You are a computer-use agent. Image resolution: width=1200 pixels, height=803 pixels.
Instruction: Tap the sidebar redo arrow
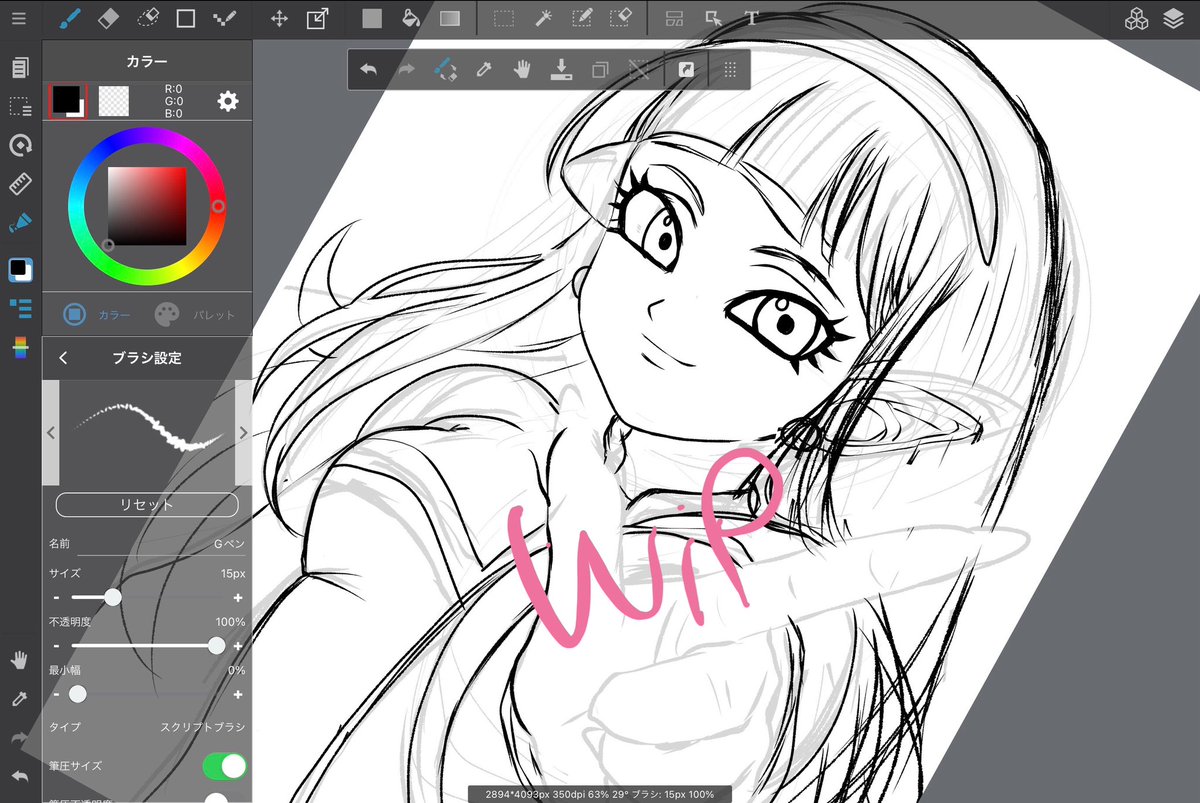(20, 738)
